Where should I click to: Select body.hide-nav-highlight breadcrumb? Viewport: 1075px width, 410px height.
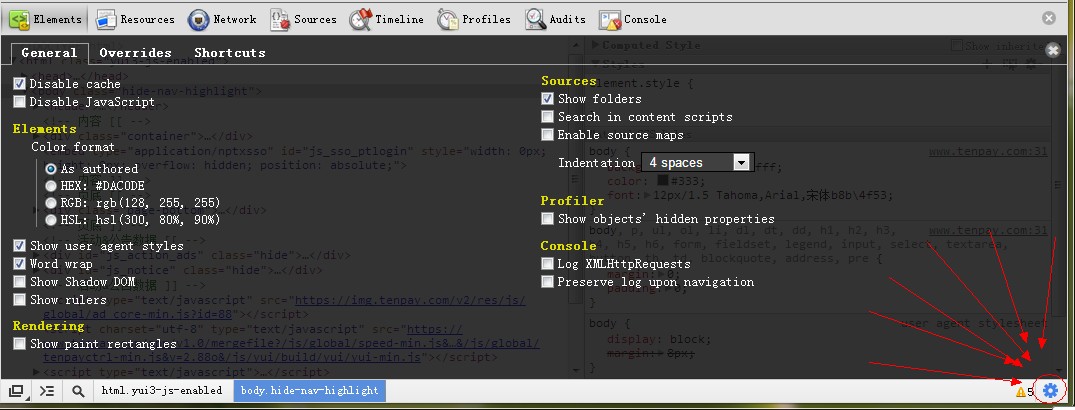[310, 391]
